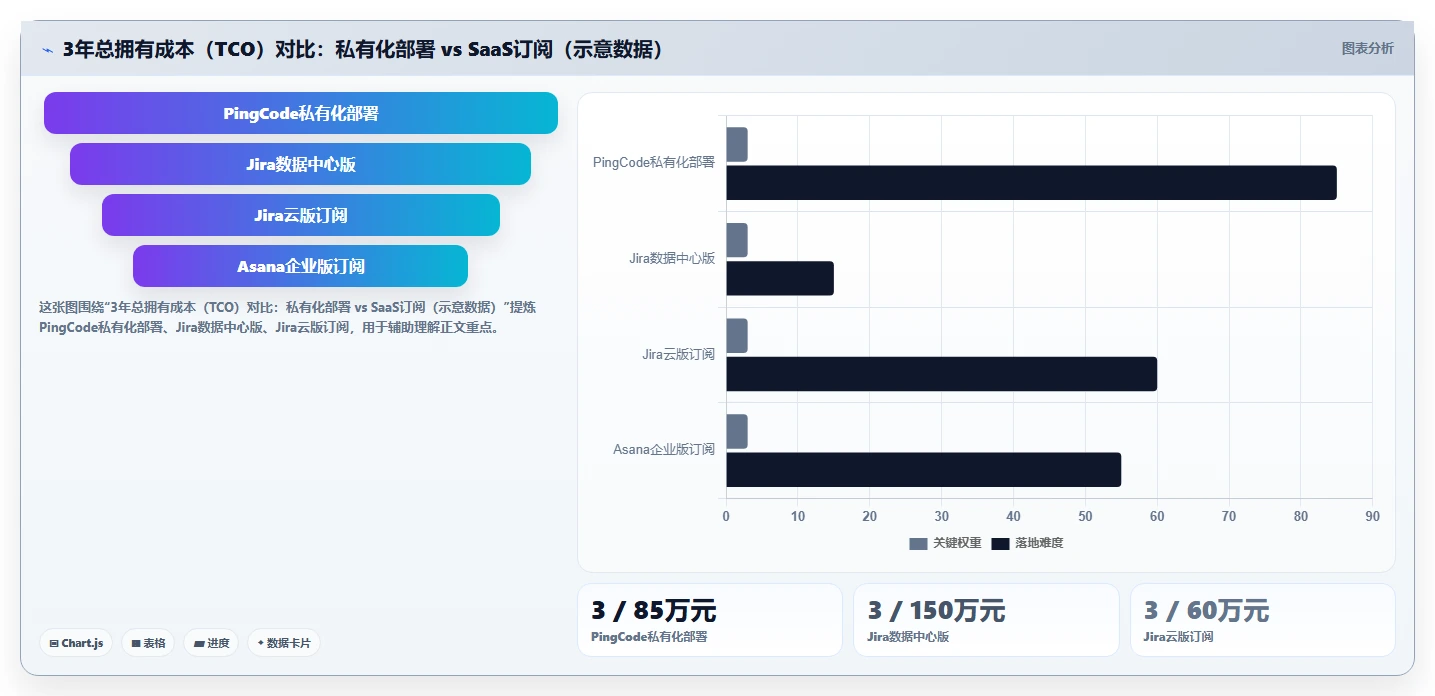Click Asana企业版订阅 落地难度 bar
The image size is (1435, 696).
point(923,470)
